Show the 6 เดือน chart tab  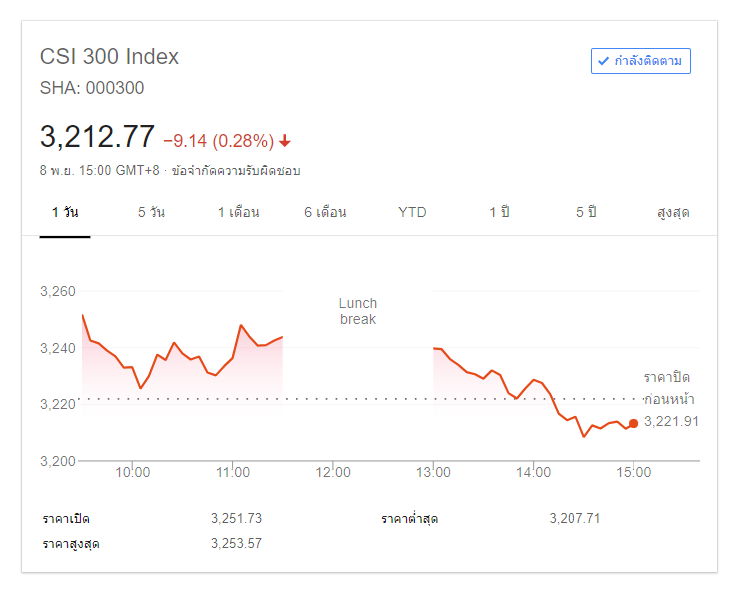tap(325, 213)
